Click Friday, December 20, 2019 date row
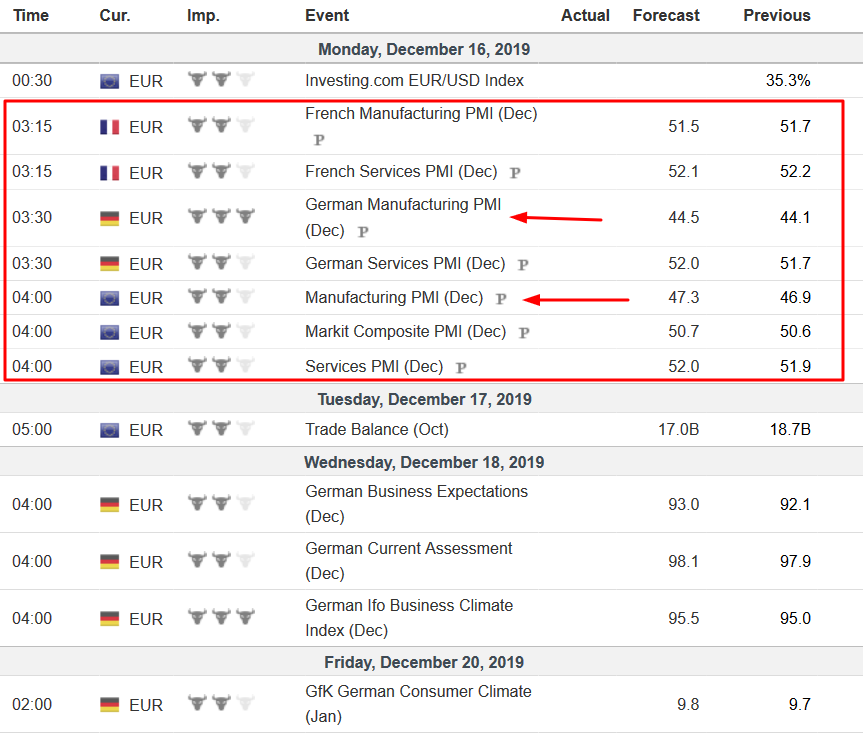The height and width of the screenshot is (735, 863). 432,662
